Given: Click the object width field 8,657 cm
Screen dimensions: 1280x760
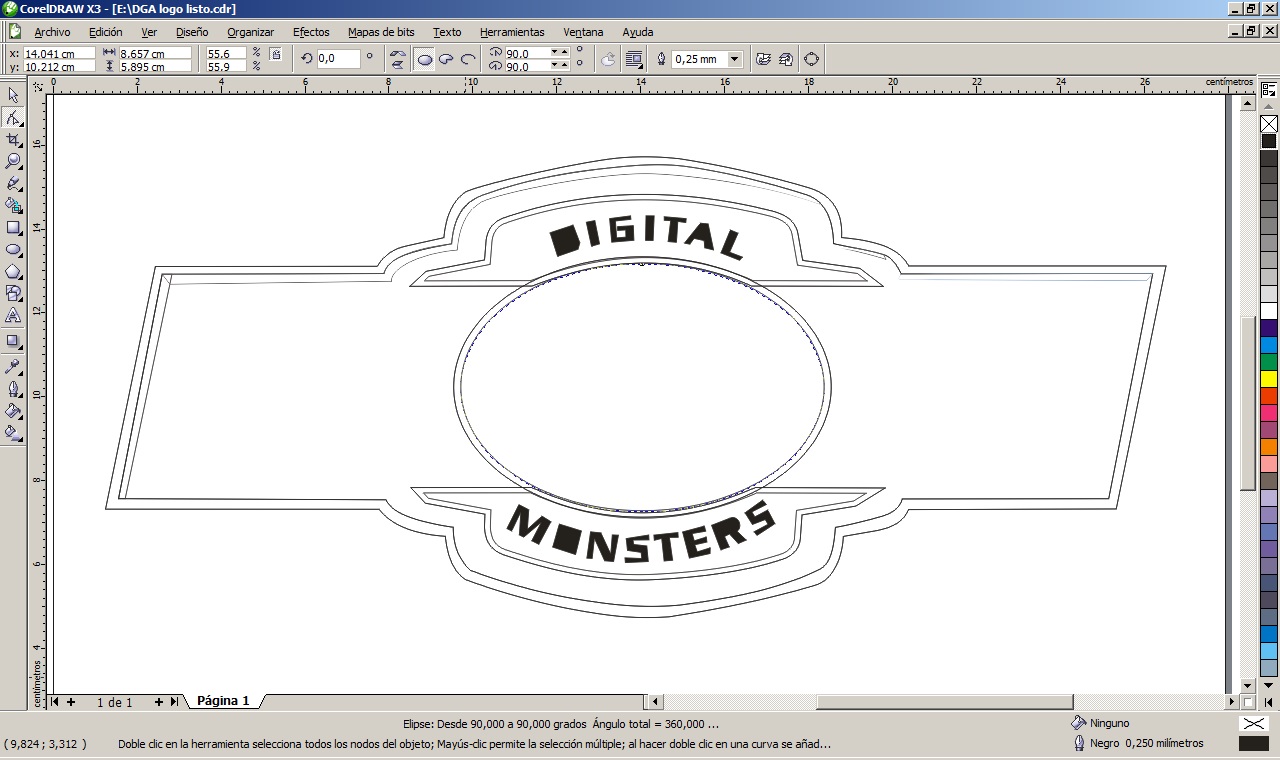Looking at the screenshot, I should [x=155, y=53].
